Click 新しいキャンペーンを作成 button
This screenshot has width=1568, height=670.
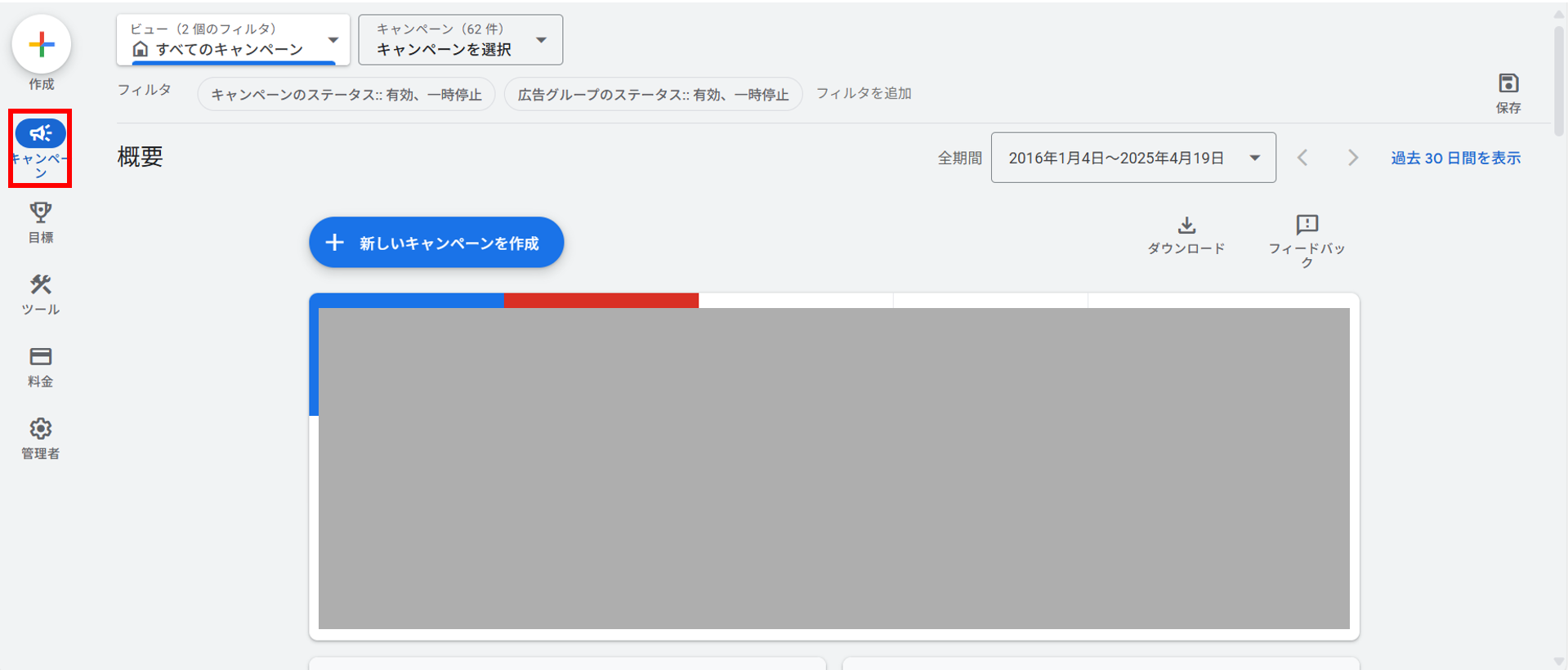(436, 243)
